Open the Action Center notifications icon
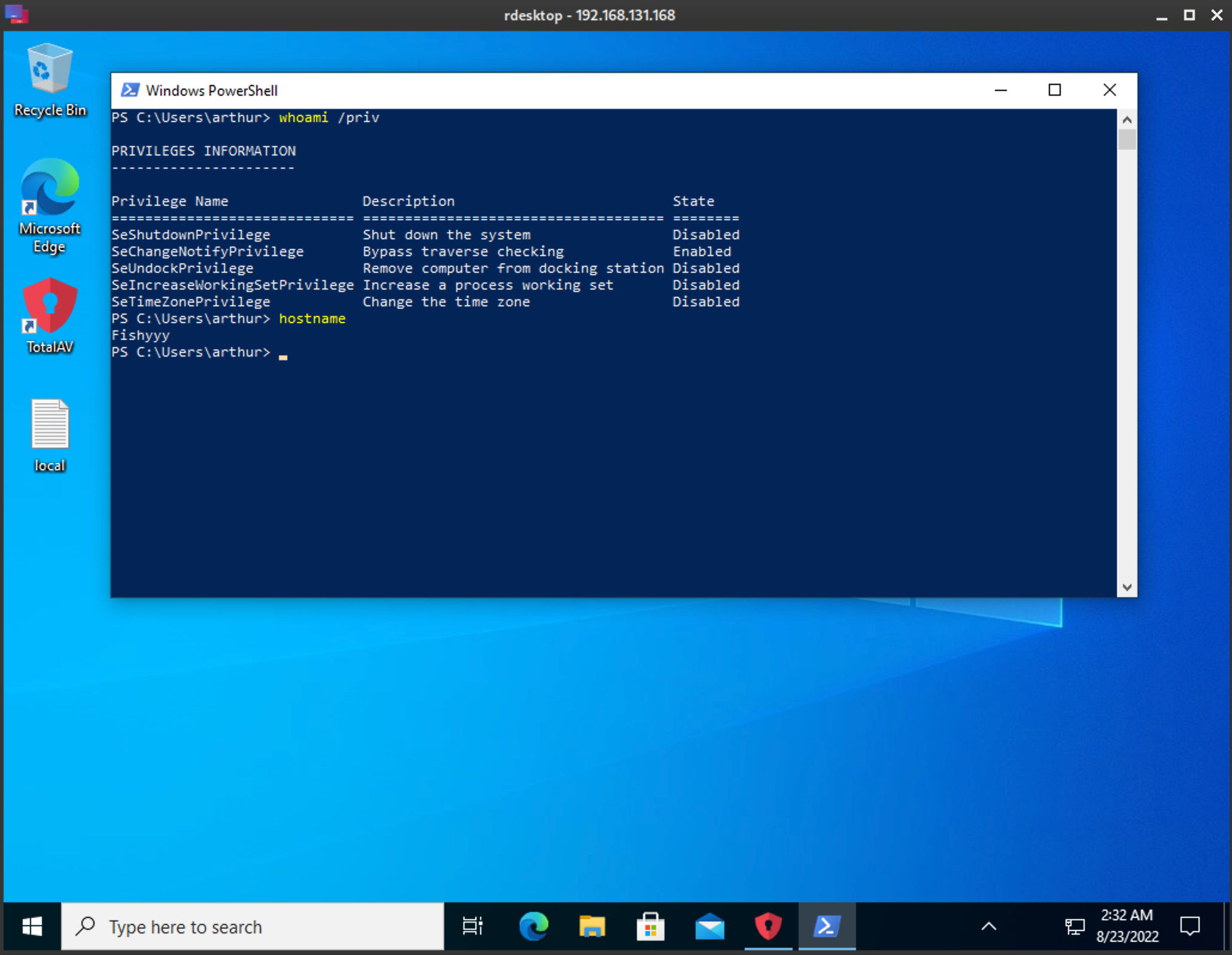 (1190, 926)
